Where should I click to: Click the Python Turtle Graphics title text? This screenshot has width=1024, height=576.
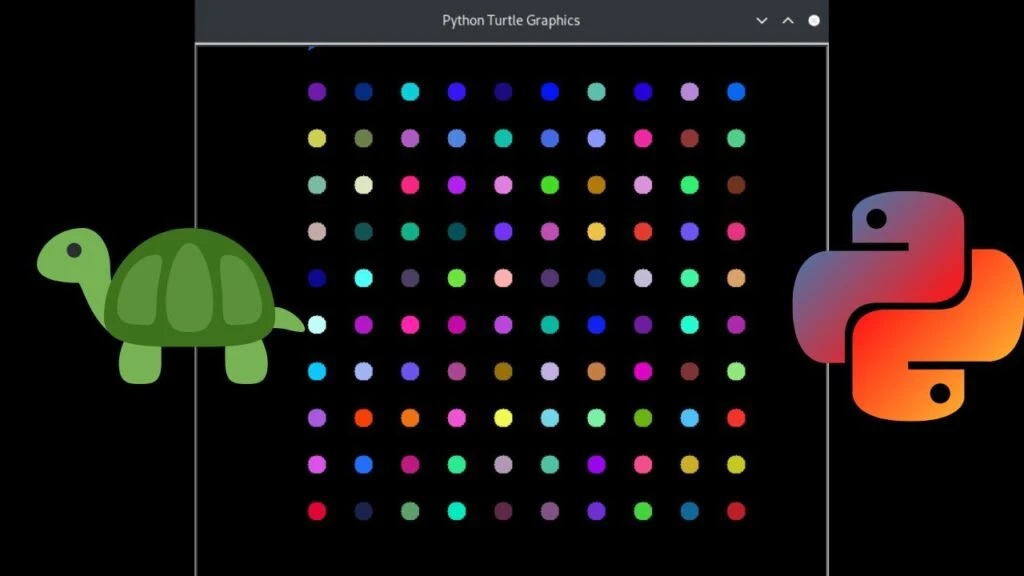tap(511, 20)
